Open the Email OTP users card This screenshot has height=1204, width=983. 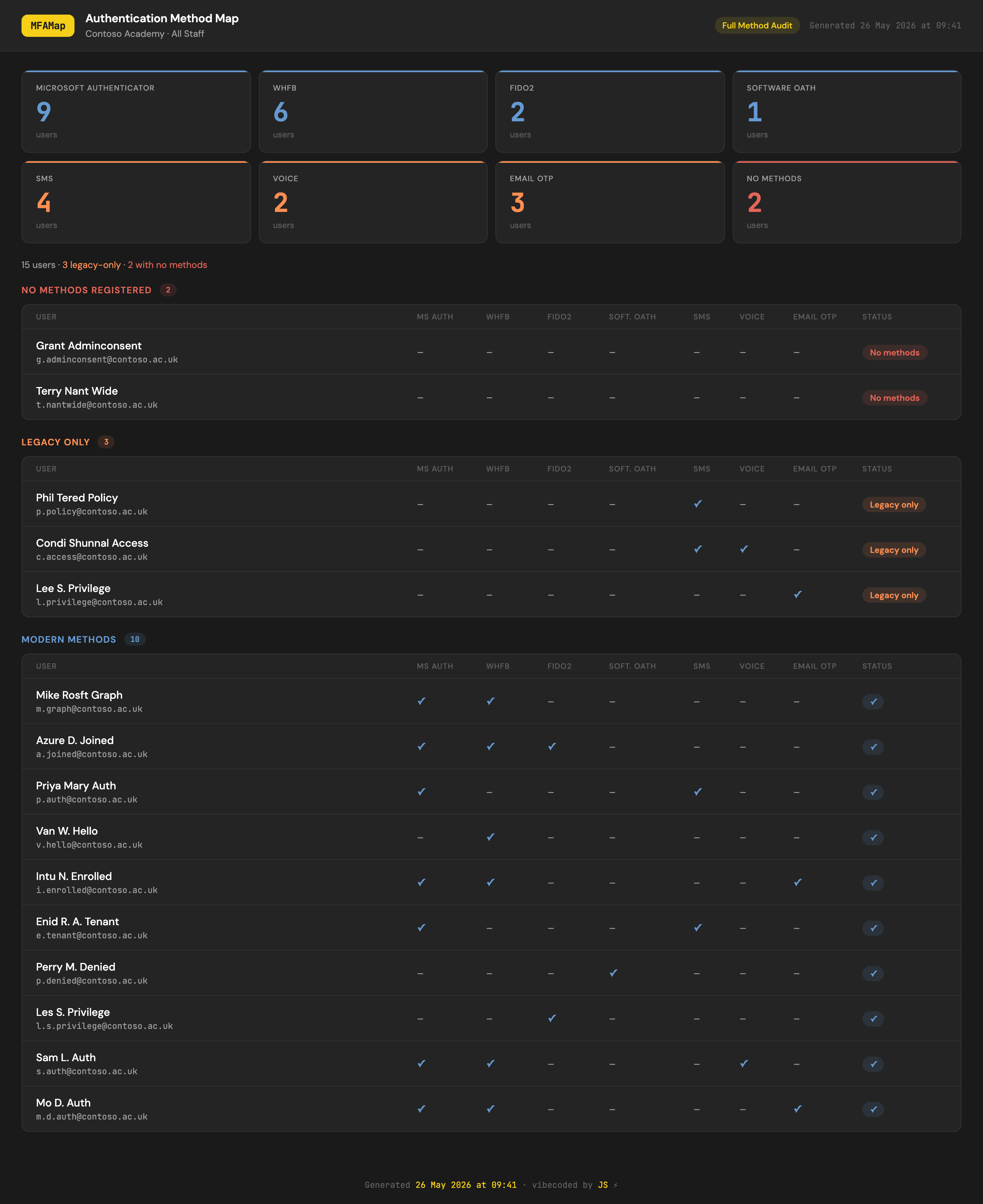pyautogui.click(x=610, y=202)
